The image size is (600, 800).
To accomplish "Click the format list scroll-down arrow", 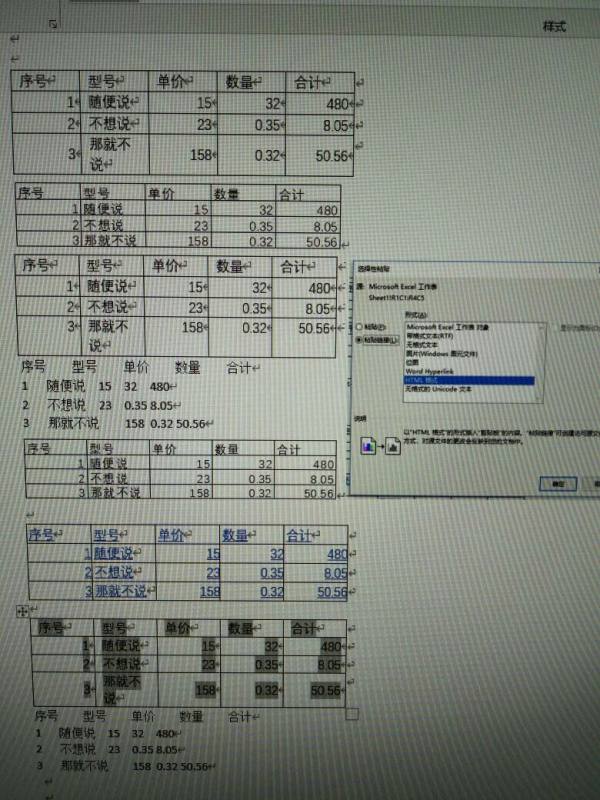I will click(x=540, y=397).
